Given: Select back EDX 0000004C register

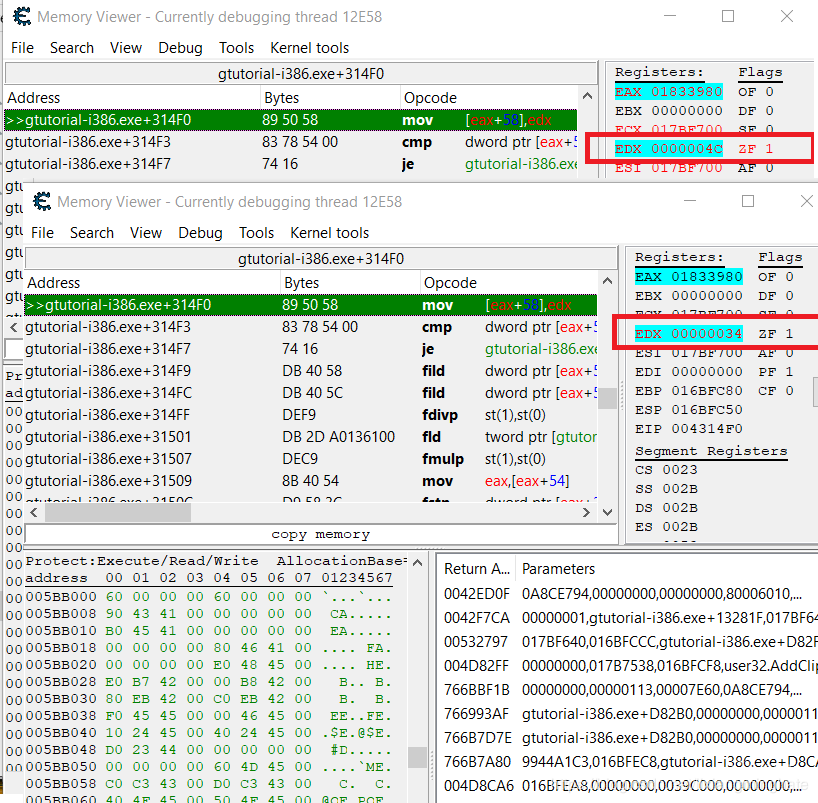Looking at the screenshot, I should click(x=668, y=149).
